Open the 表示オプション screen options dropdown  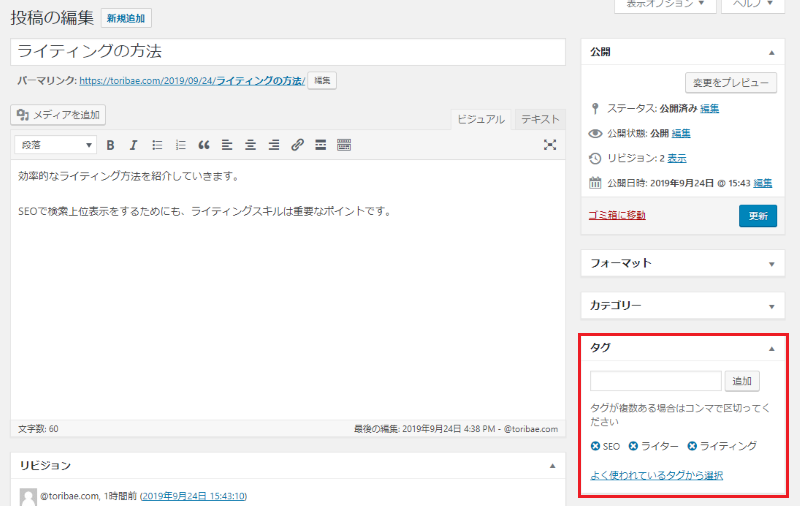(665, 4)
